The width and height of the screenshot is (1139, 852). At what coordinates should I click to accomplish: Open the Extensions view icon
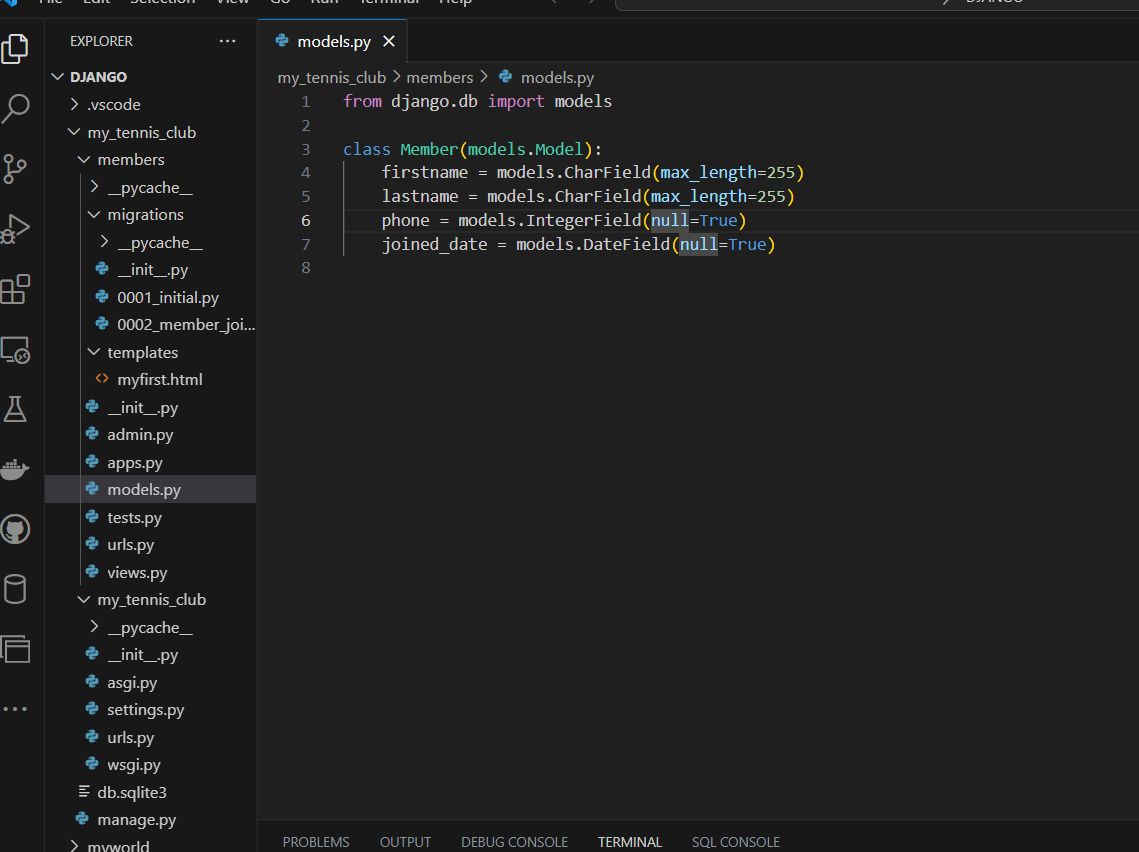click(15, 290)
